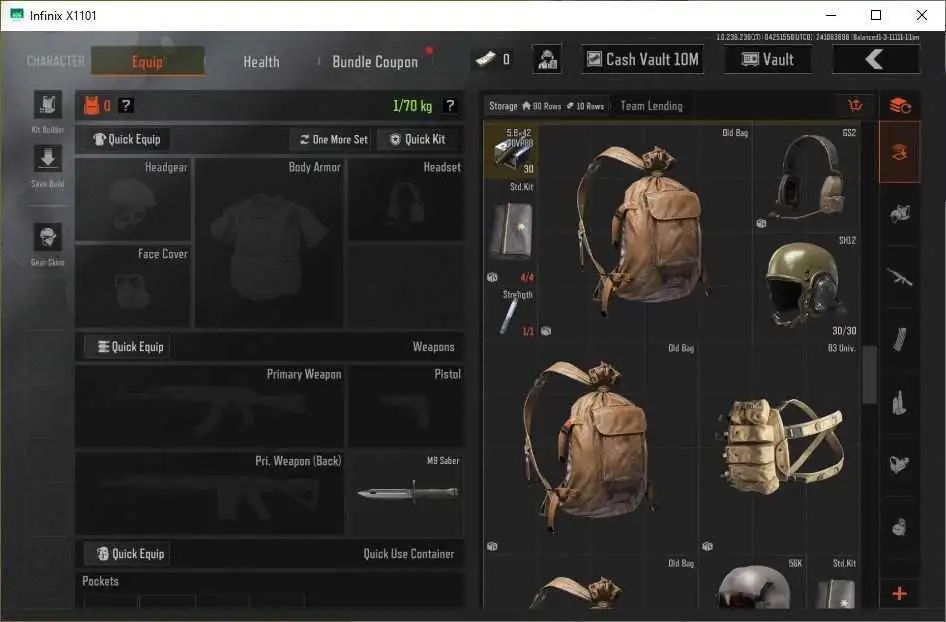The image size is (946, 622).
Task: Select the empty Body Armor slot
Action: [269, 243]
